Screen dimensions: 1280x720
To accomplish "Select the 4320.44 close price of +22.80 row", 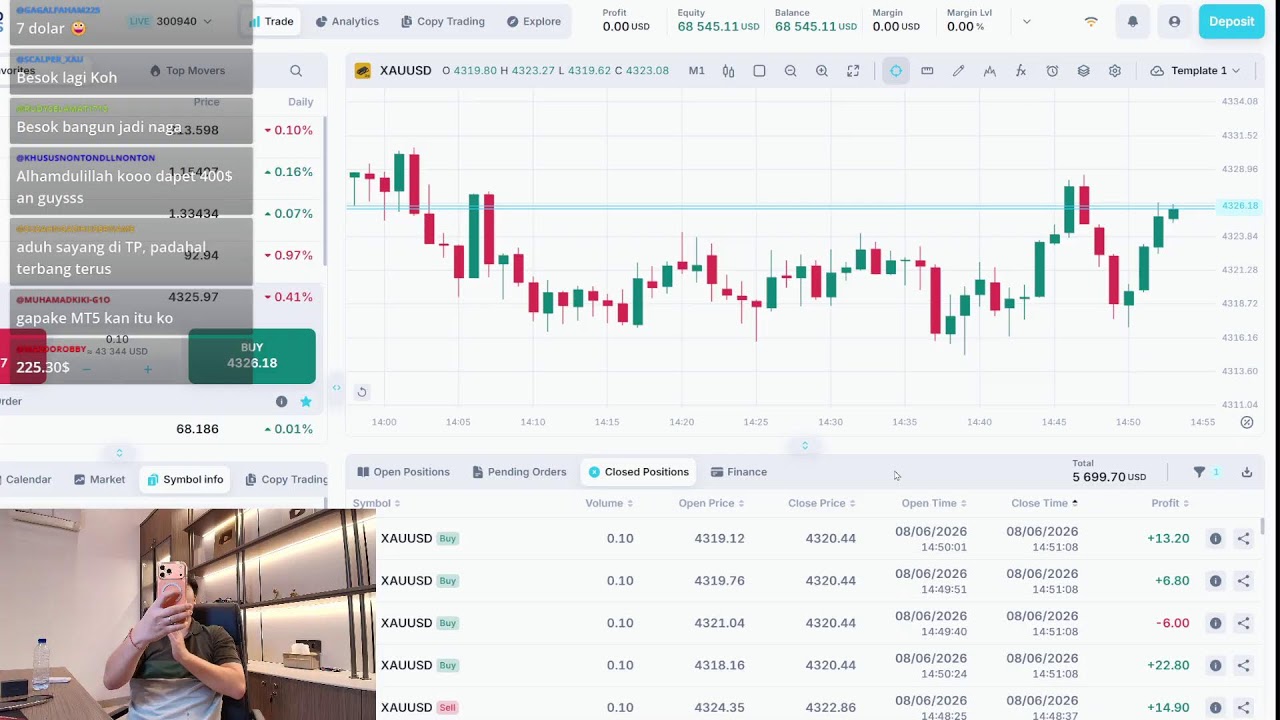I will pyautogui.click(x=830, y=665).
